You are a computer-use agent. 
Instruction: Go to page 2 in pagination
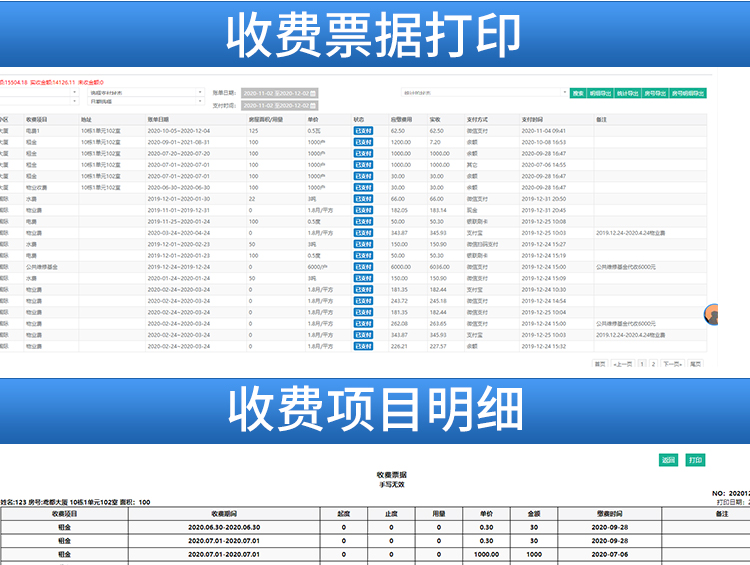coord(653,364)
